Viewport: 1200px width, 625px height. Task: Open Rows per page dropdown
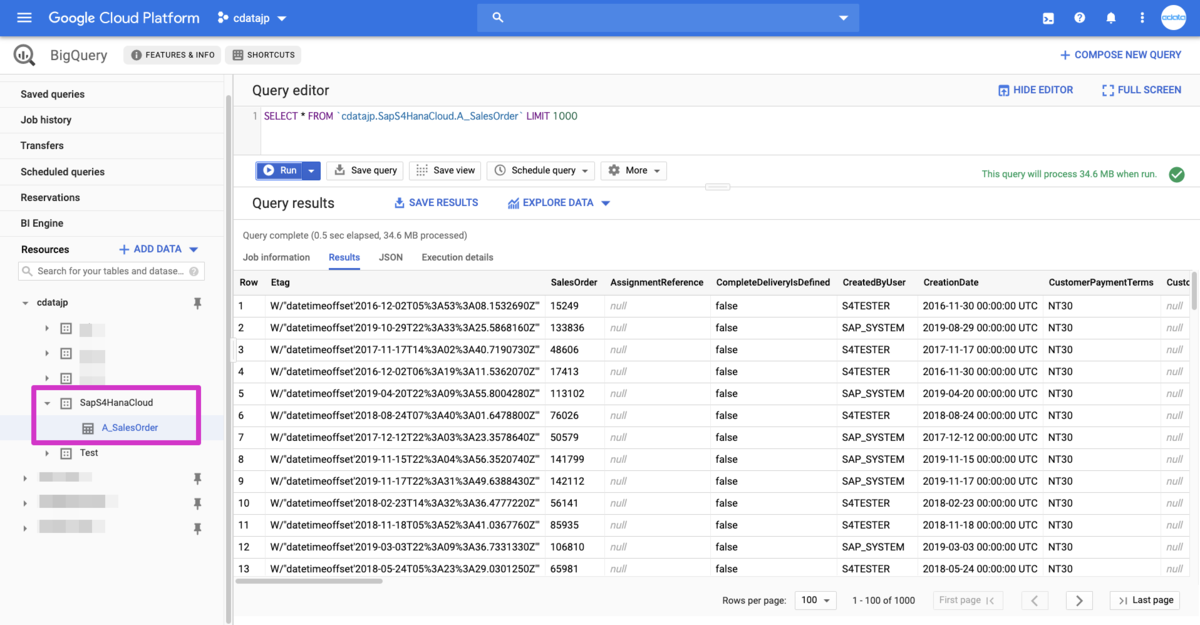[815, 600]
